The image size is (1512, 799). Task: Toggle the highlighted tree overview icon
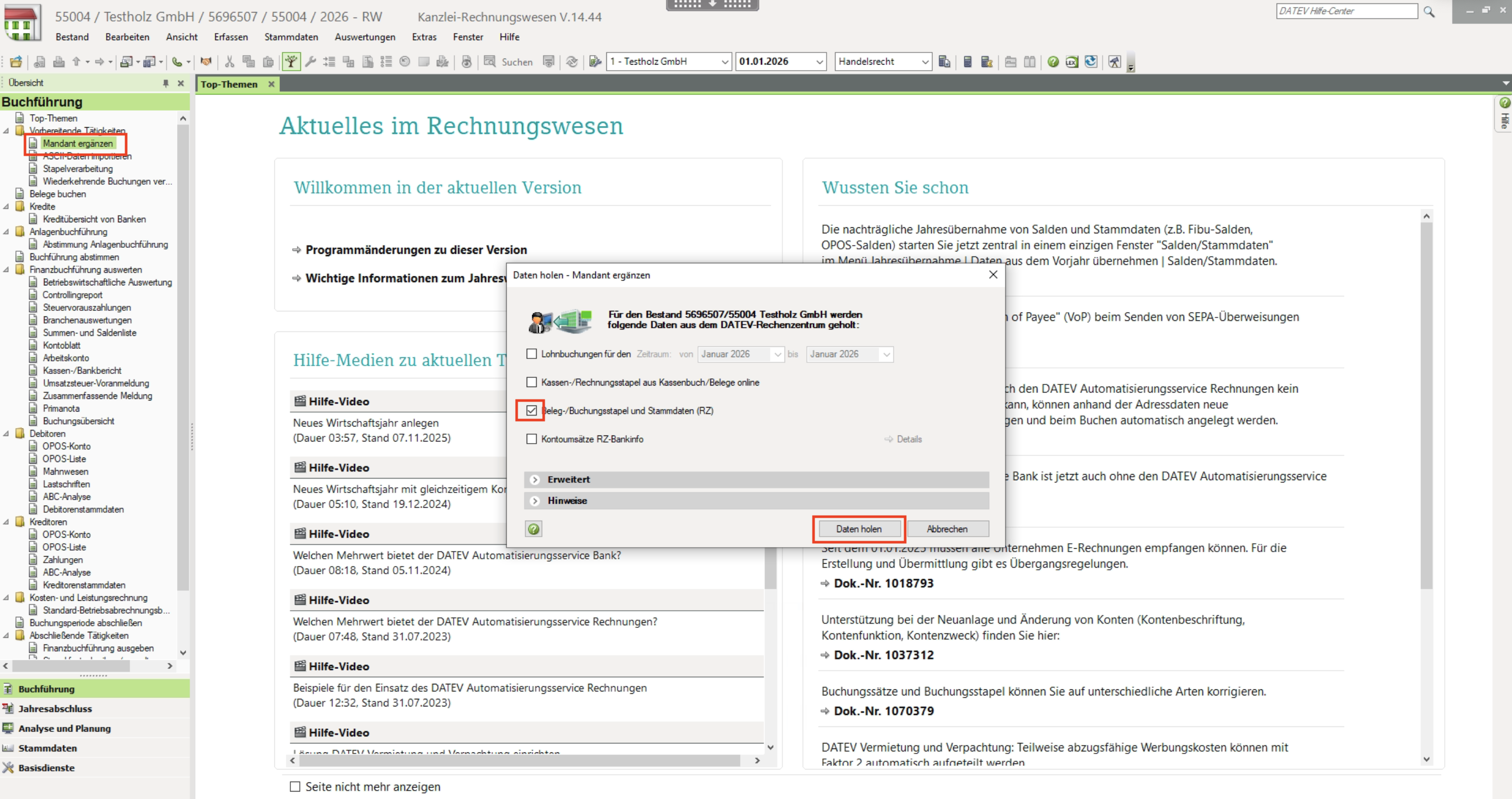coord(291,62)
